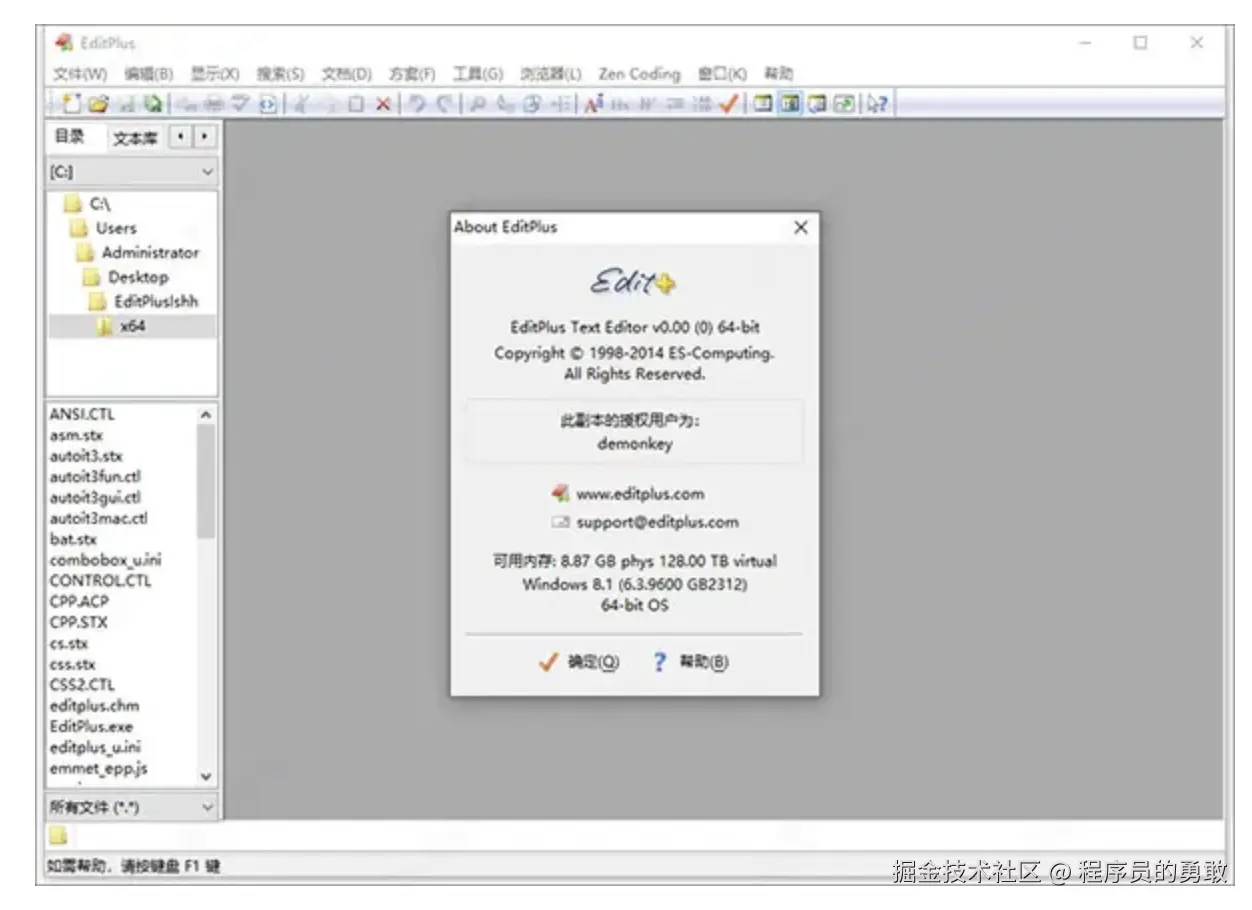Image resolution: width=1252 pixels, height=910 pixels.
Task: Click the file list scrollbar down arrow
Action: pos(206,776)
